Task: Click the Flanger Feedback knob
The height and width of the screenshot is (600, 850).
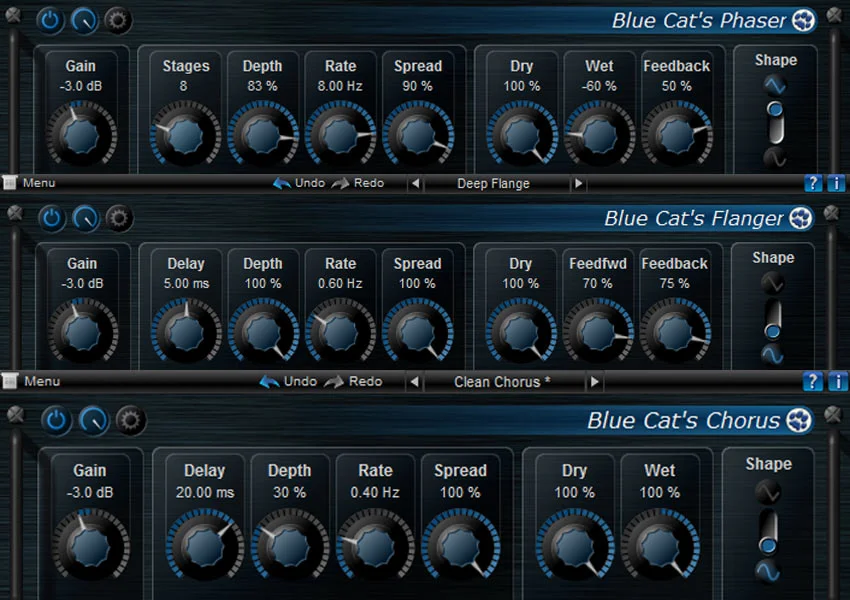Action: tap(675, 331)
